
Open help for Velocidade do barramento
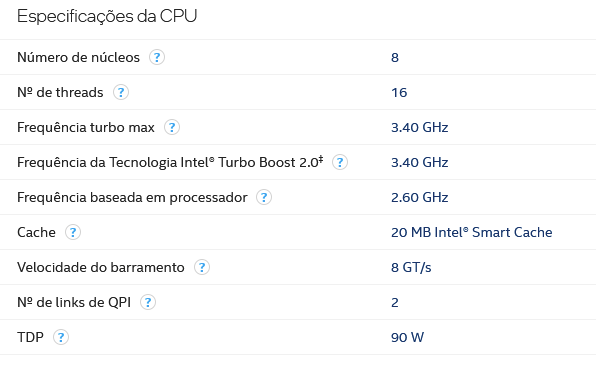click(x=202, y=267)
